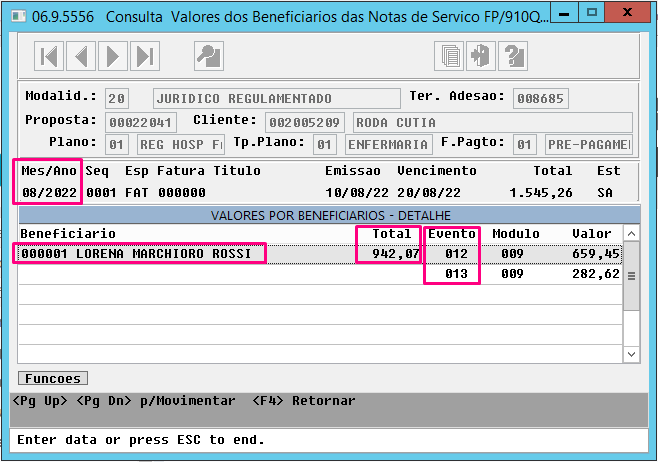The image size is (658, 462).
Task: Minimize the Consulta Valores window
Action: tap(564, 13)
